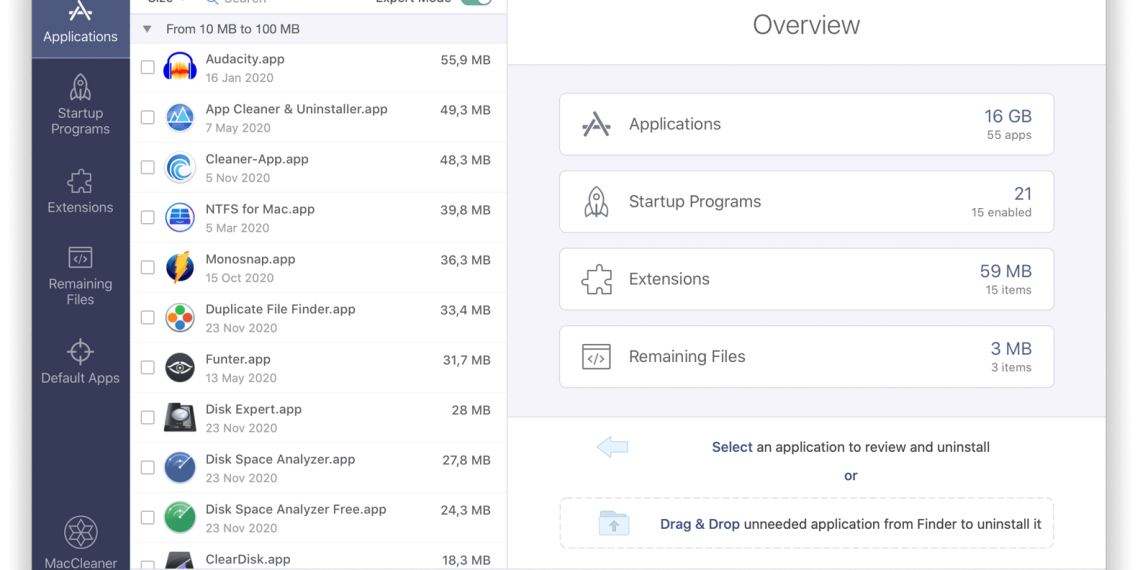
Task: Click the Drag & Drop uninstall area
Action: tap(806, 523)
